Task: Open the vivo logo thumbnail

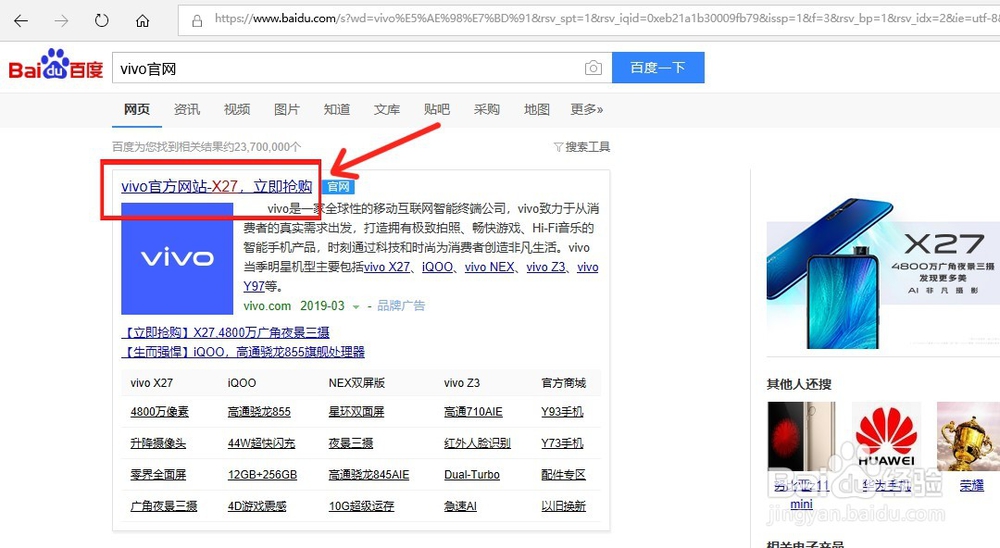Action: point(177,258)
